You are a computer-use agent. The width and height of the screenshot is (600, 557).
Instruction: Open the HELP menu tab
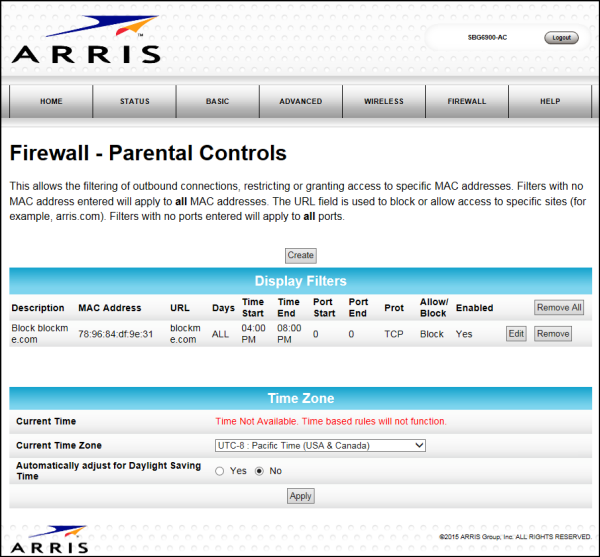tap(550, 101)
